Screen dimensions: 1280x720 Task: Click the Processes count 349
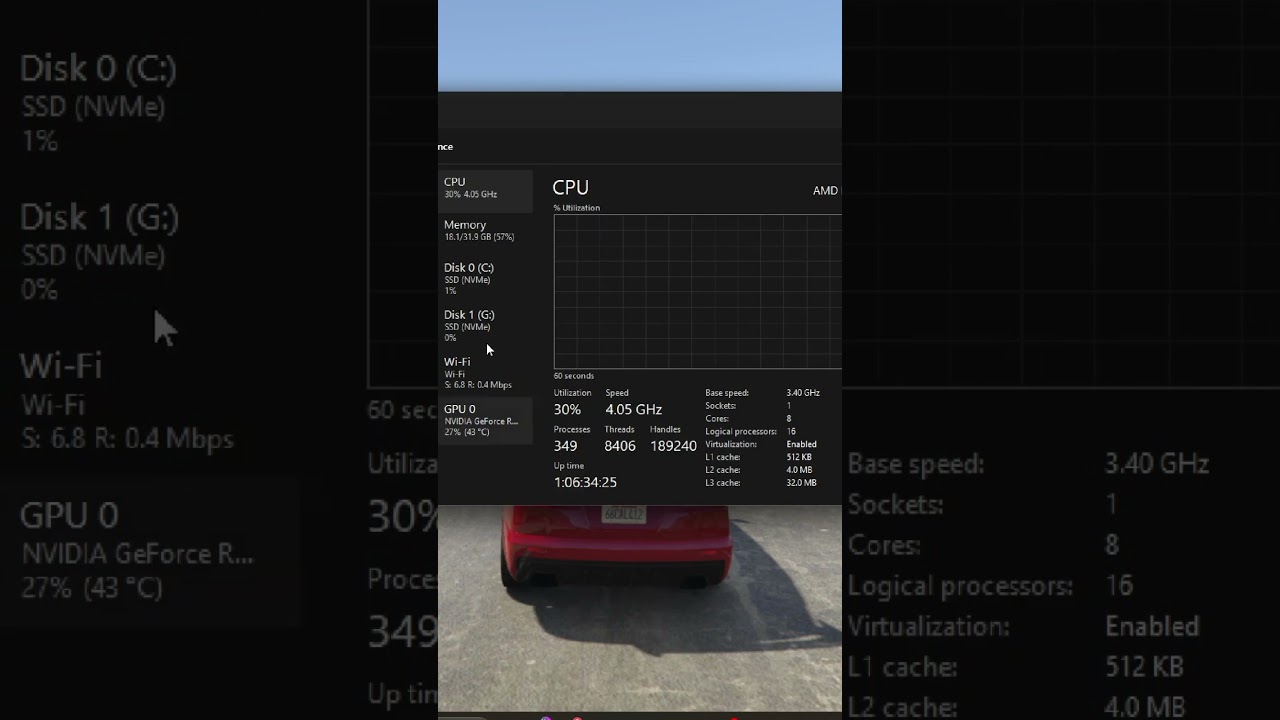point(565,446)
